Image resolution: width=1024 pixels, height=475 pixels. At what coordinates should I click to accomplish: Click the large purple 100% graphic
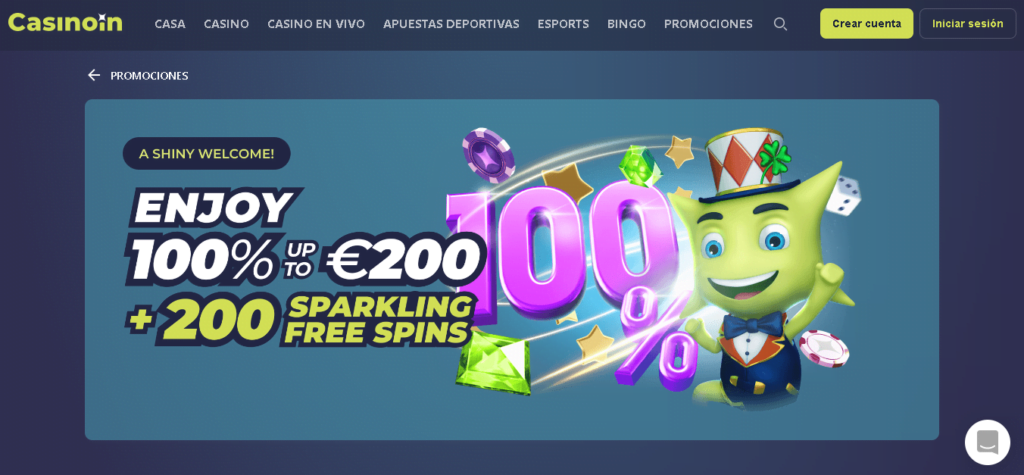[568, 274]
